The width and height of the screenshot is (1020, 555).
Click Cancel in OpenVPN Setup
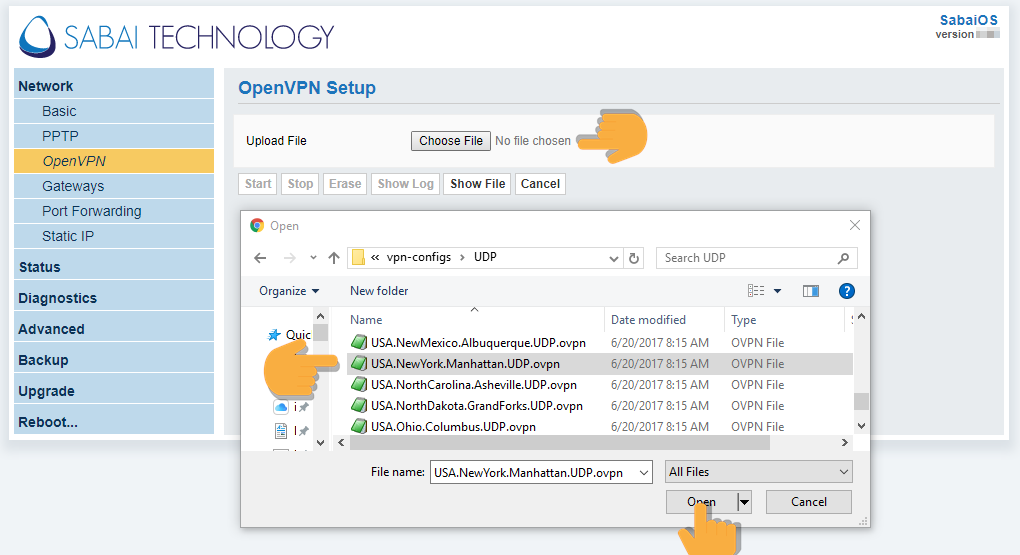pyautogui.click(x=540, y=184)
